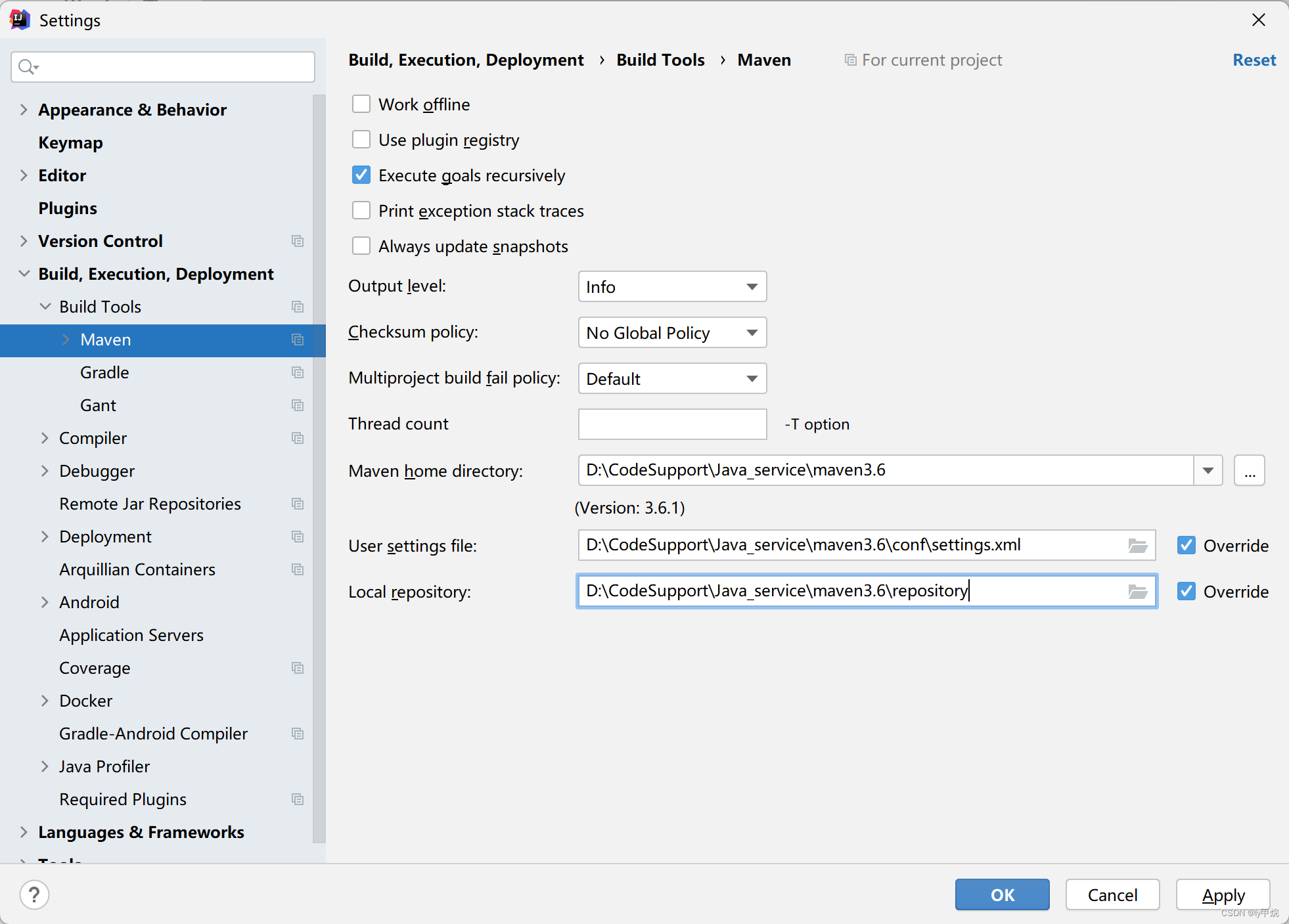Disable Execute goals recursively checkbox
1289x924 pixels.
[362, 175]
